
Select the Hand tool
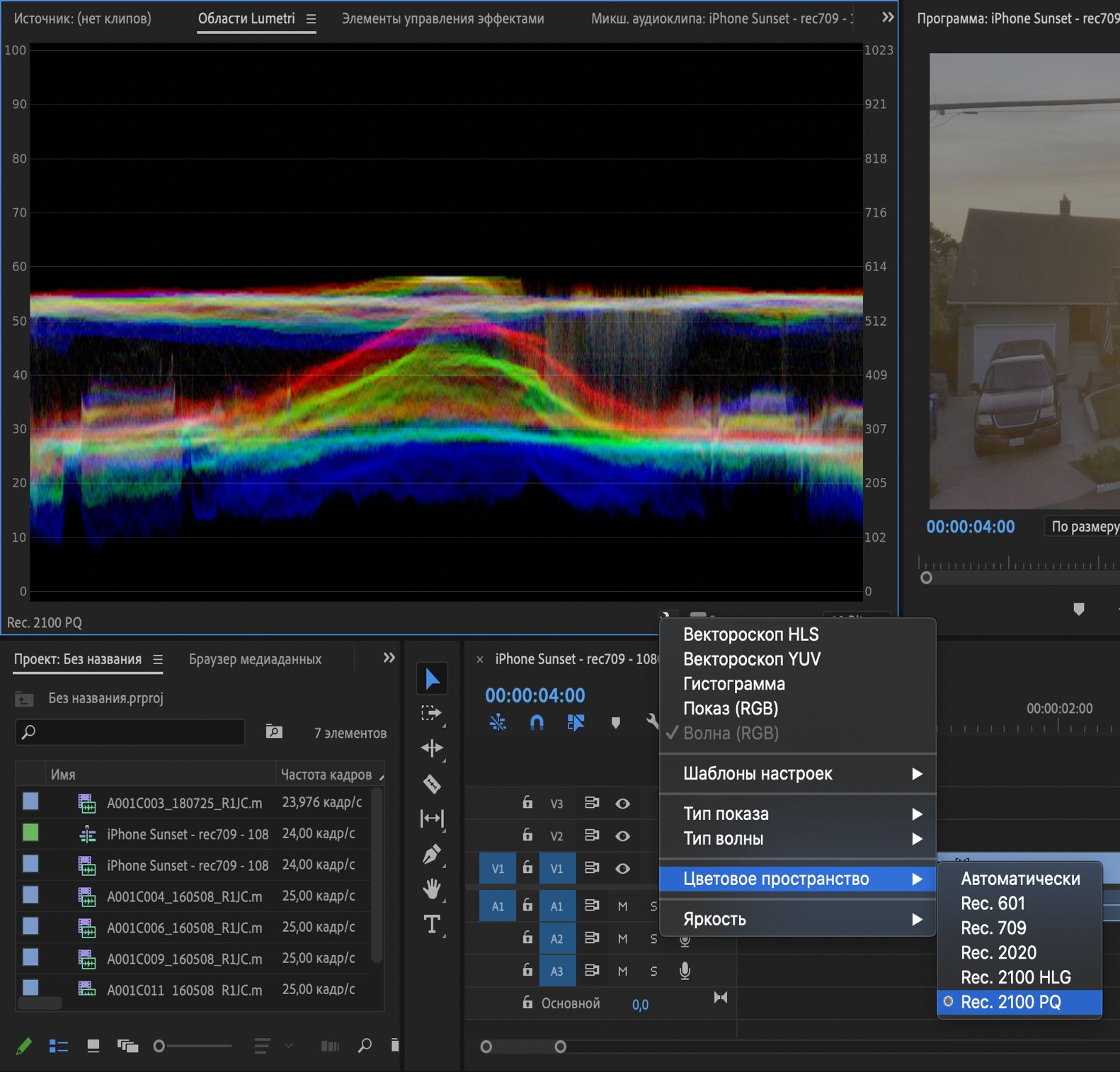coord(432,889)
